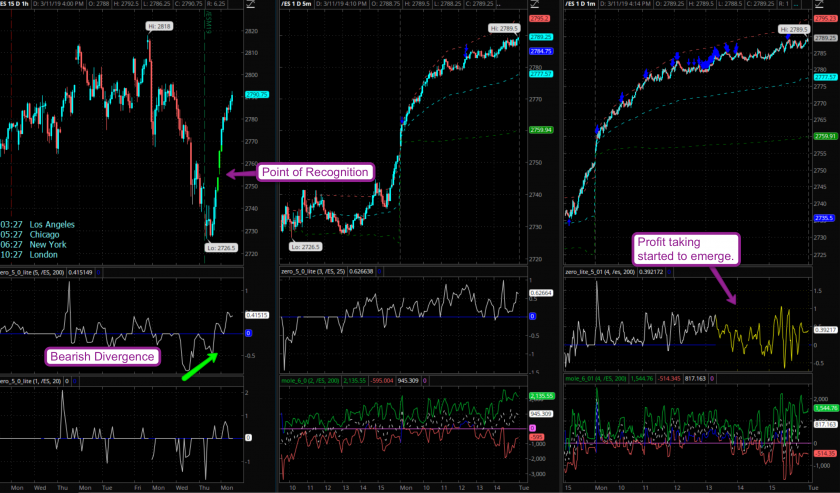Click the chart tool icon atop the 1m chart's price axis
Screen dimensions: 840x493
click(x=822, y=6)
